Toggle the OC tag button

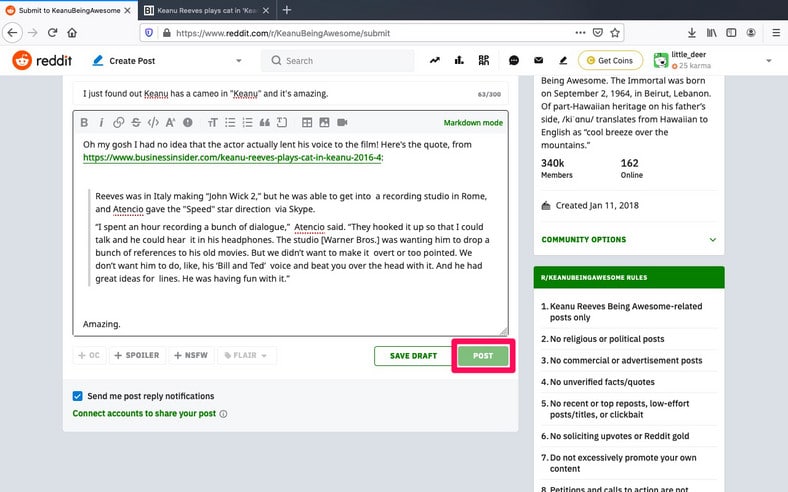(x=89, y=355)
